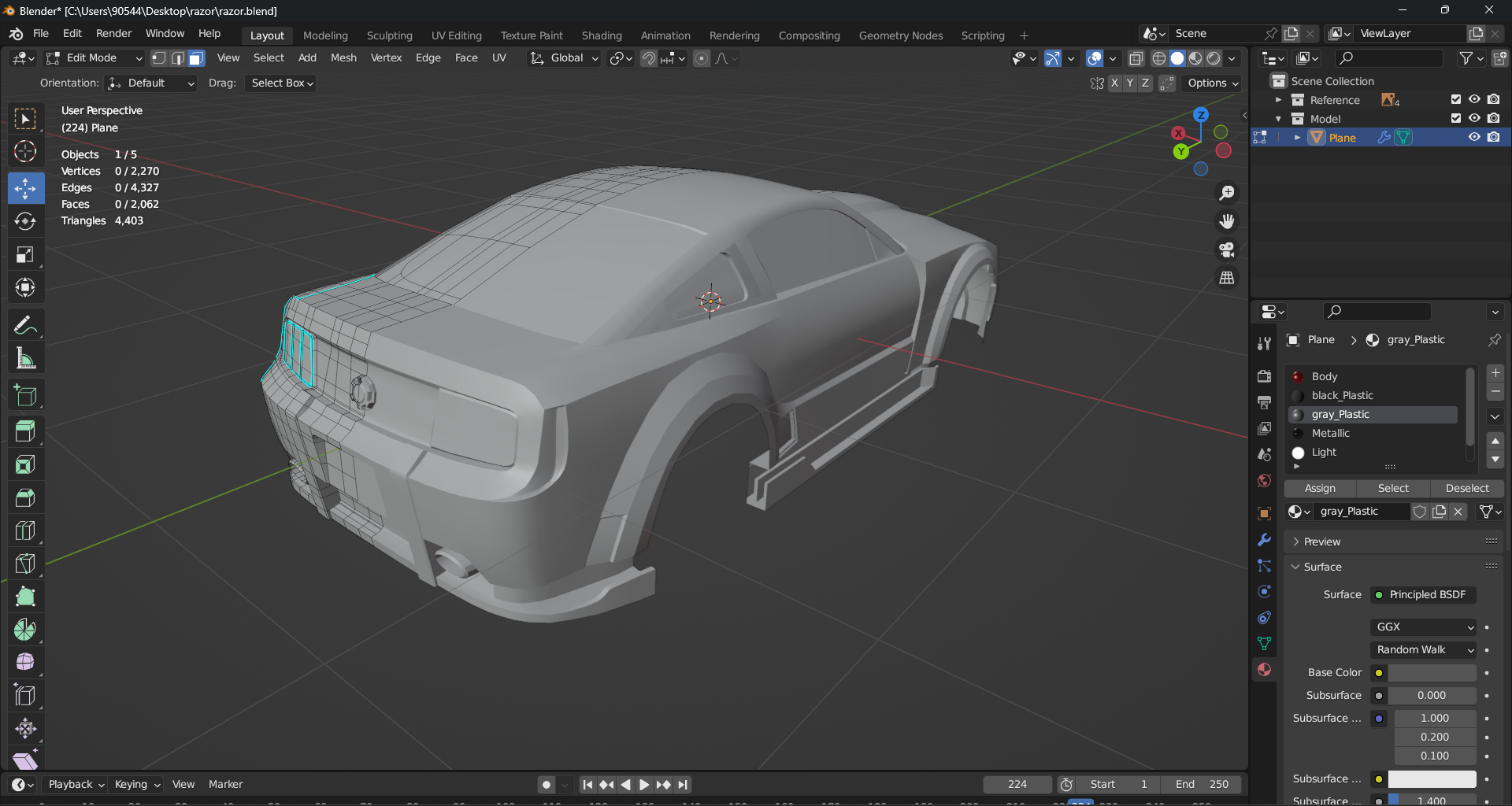Select the Extrude Region tool
This screenshot has width=1512, height=806.
click(x=25, y=431)
